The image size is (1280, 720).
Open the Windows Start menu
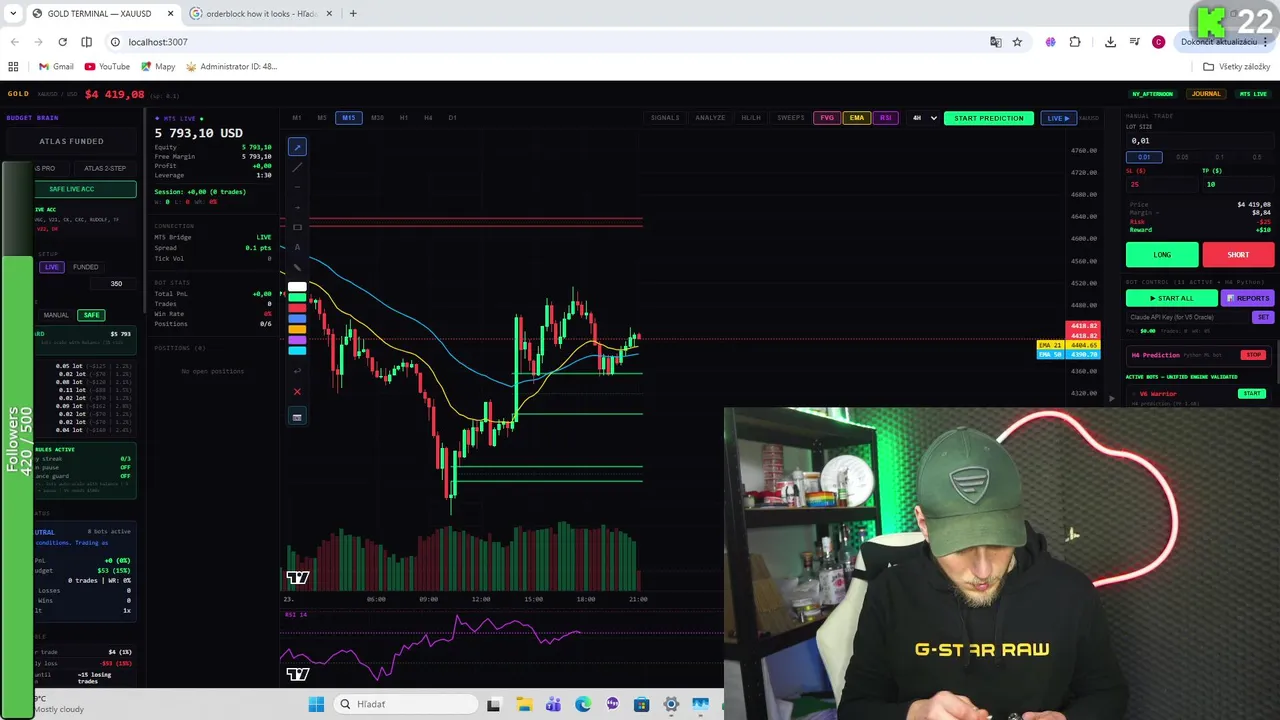316,704
